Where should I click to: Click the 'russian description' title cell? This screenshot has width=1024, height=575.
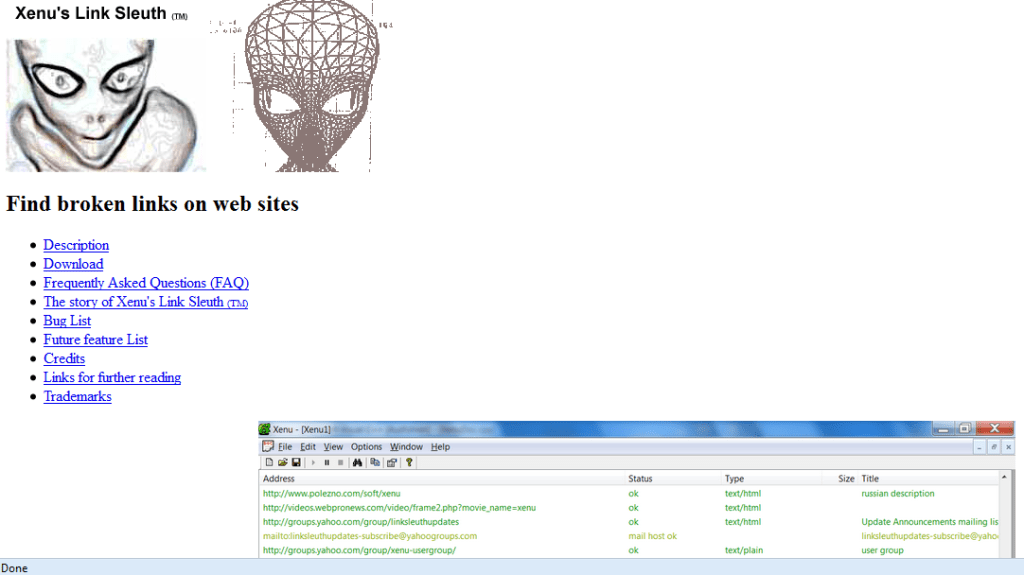898,493
